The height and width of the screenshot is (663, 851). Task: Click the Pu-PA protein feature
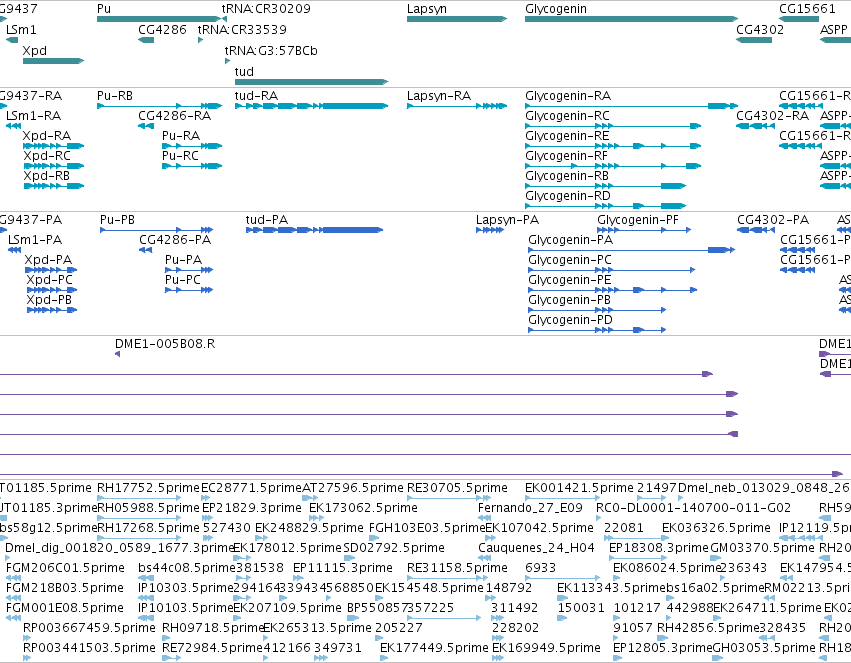[189, 270]
